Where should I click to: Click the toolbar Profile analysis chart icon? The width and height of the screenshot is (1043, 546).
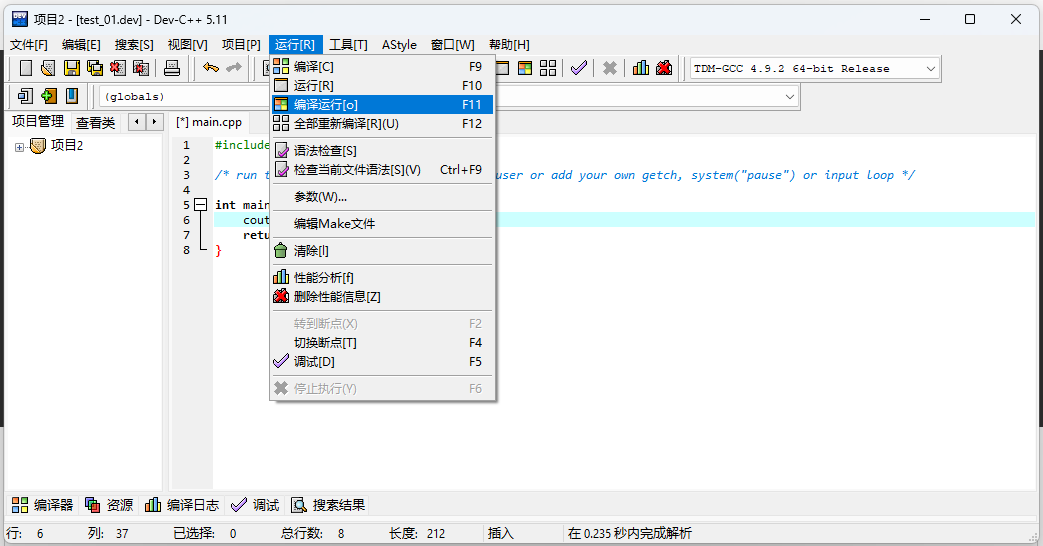pos(641,68)
